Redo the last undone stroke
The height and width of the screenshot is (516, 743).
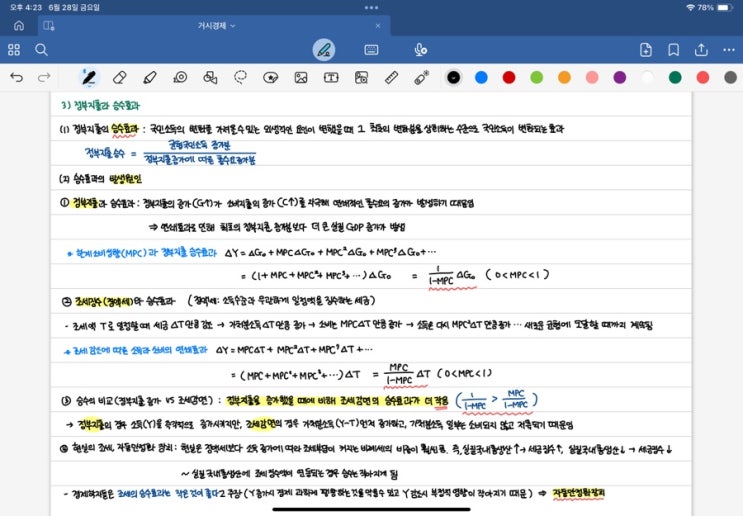click(44, 77)
